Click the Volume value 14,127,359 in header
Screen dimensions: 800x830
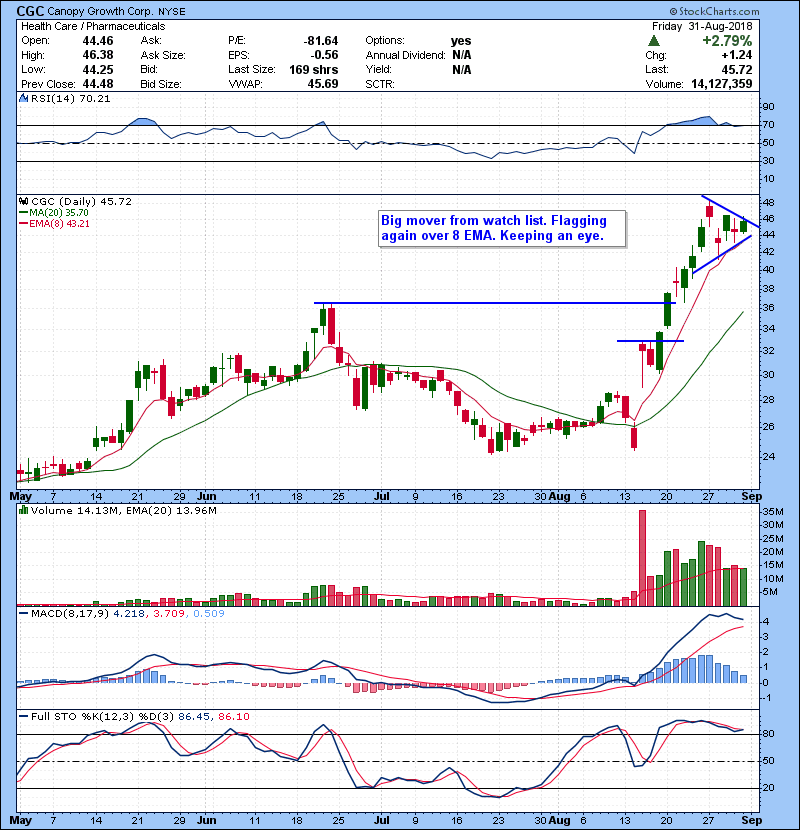coord(722,84)
